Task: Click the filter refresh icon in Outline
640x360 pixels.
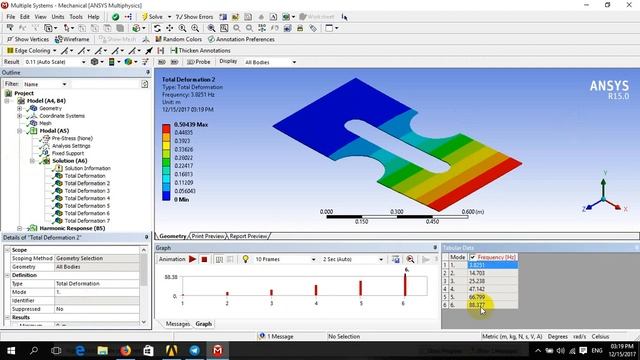Action: [x=144, y=84]
